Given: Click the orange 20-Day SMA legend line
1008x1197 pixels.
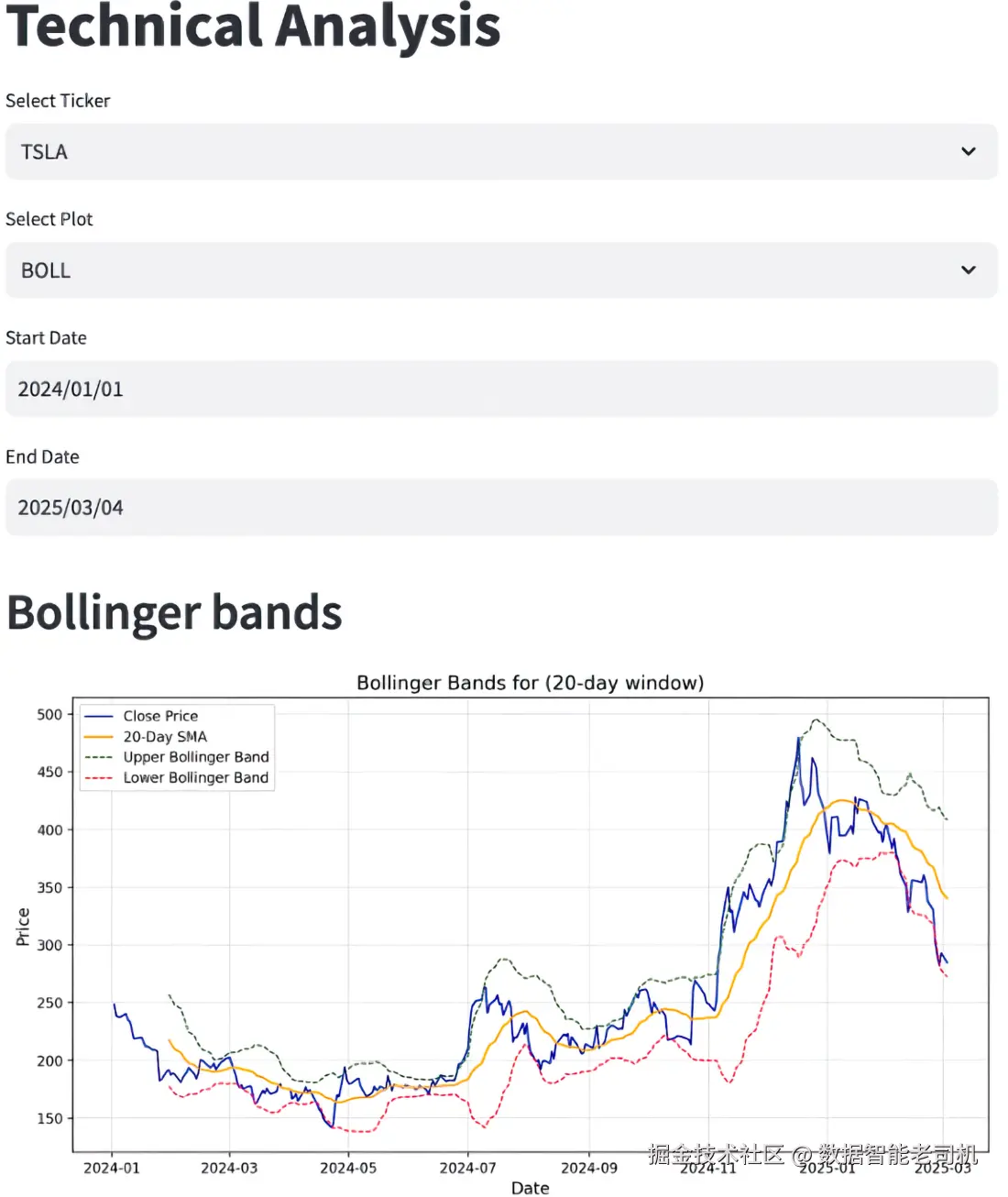Looking at the screenshot, I should [x=98, y=737].
